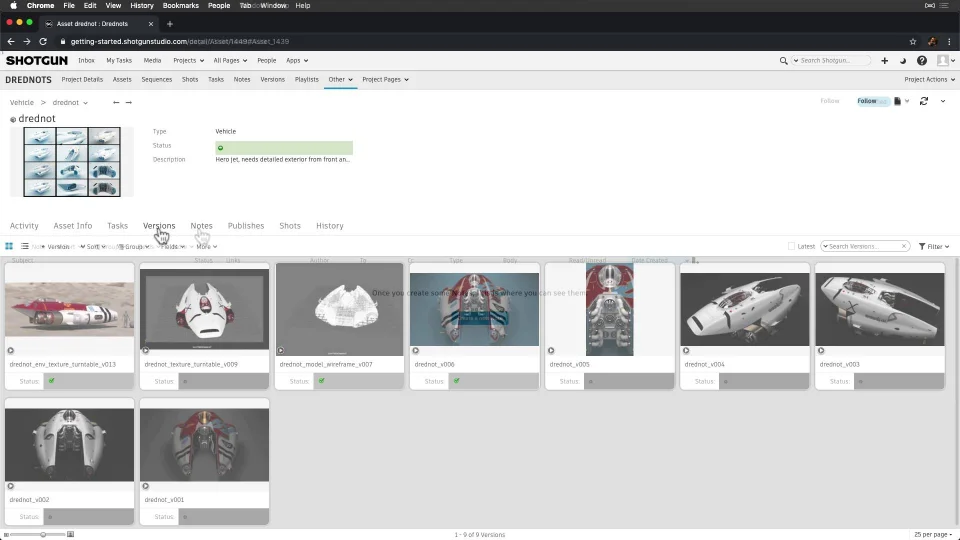960x540 pixels.
Task: Go to previous asset arrow
Action: tap(116, 102)
